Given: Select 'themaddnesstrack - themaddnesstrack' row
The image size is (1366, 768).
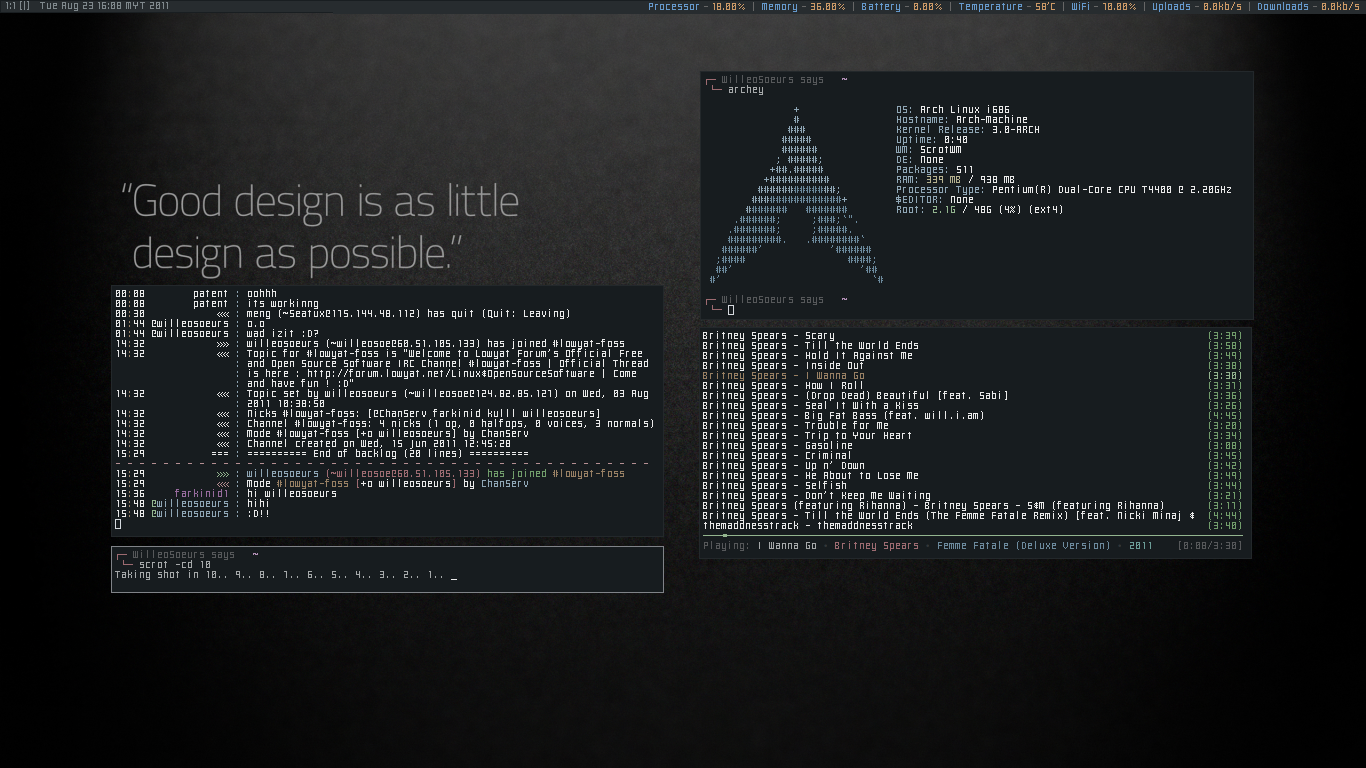Looking at the screenshot, I should point(972,526).
